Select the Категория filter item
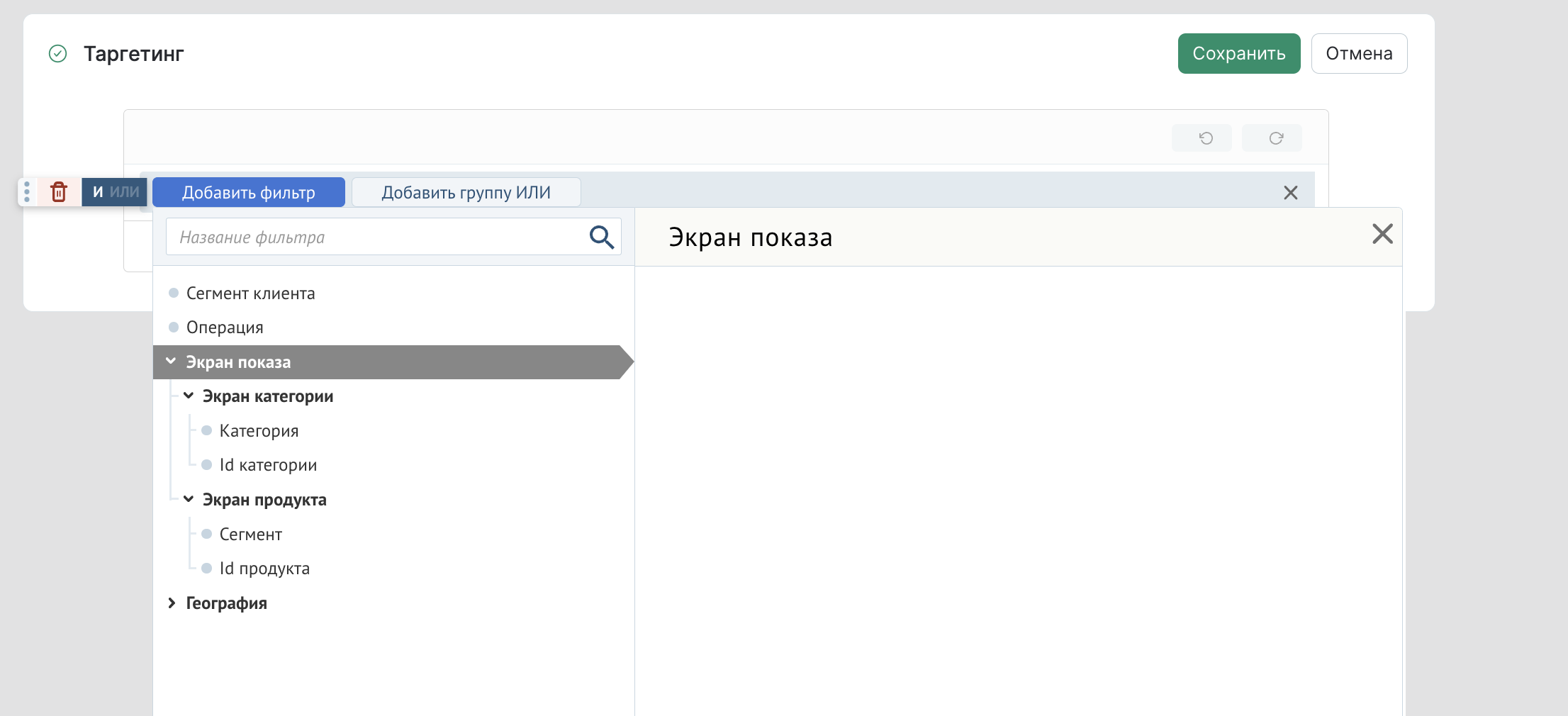The width and height of the screenshot is (1568, 716). [x=259, y=431]
